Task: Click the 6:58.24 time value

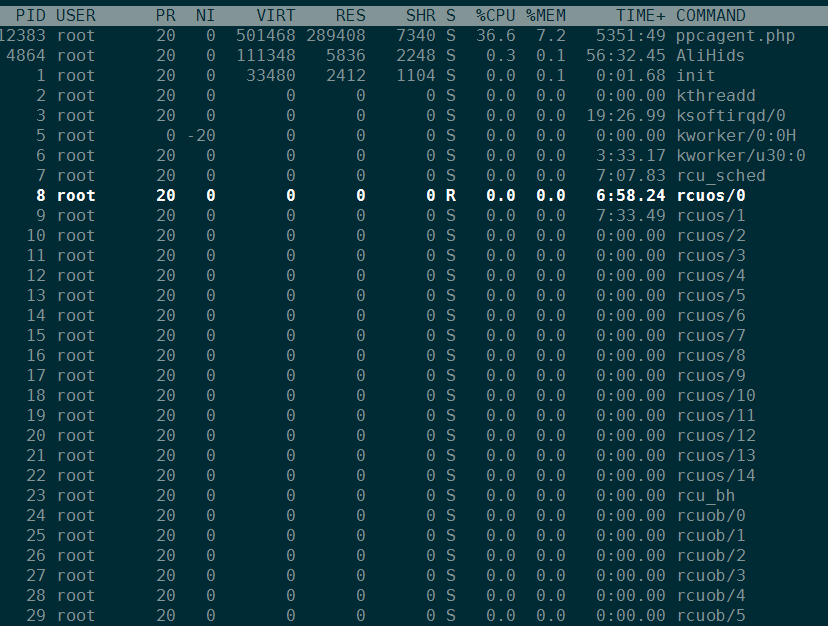Action: [x=631, y=196]
